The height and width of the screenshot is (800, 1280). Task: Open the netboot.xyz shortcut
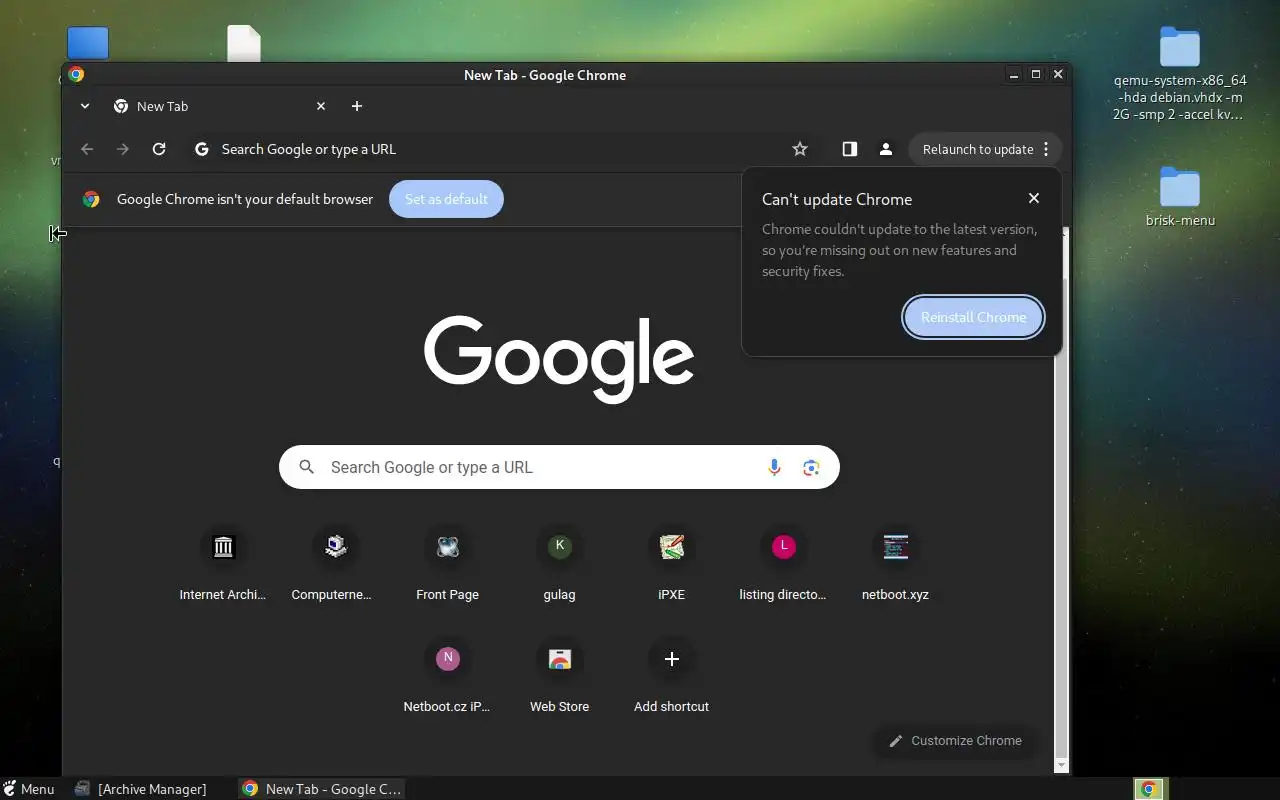point(895,565)
